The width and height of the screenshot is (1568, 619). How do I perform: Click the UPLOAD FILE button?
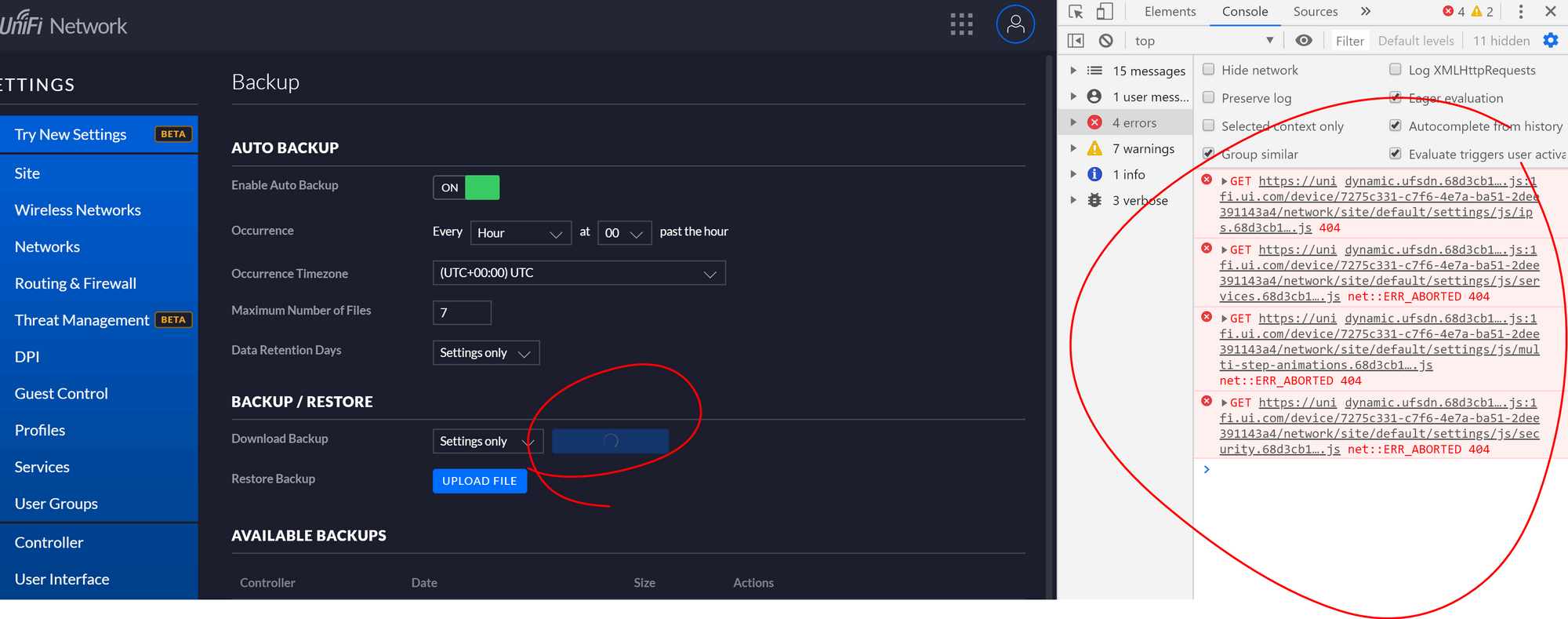[x=479, y=481]
